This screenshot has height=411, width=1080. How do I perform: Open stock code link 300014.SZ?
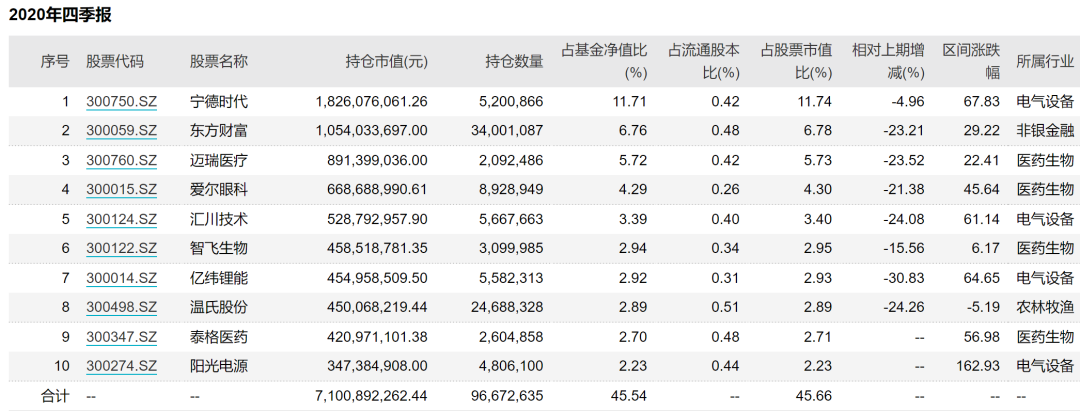click(x=122, y=278)
